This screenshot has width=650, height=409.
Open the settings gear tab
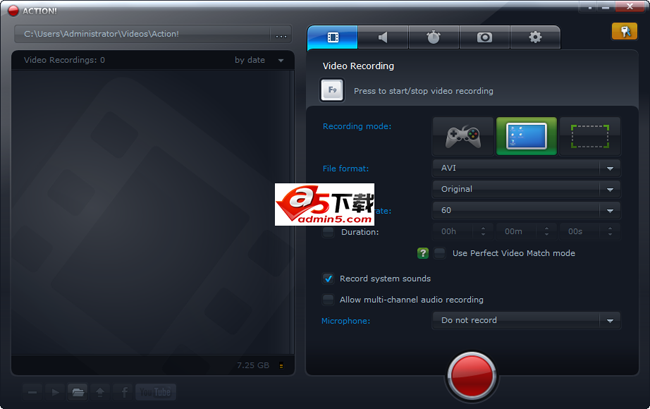(535, 37)
